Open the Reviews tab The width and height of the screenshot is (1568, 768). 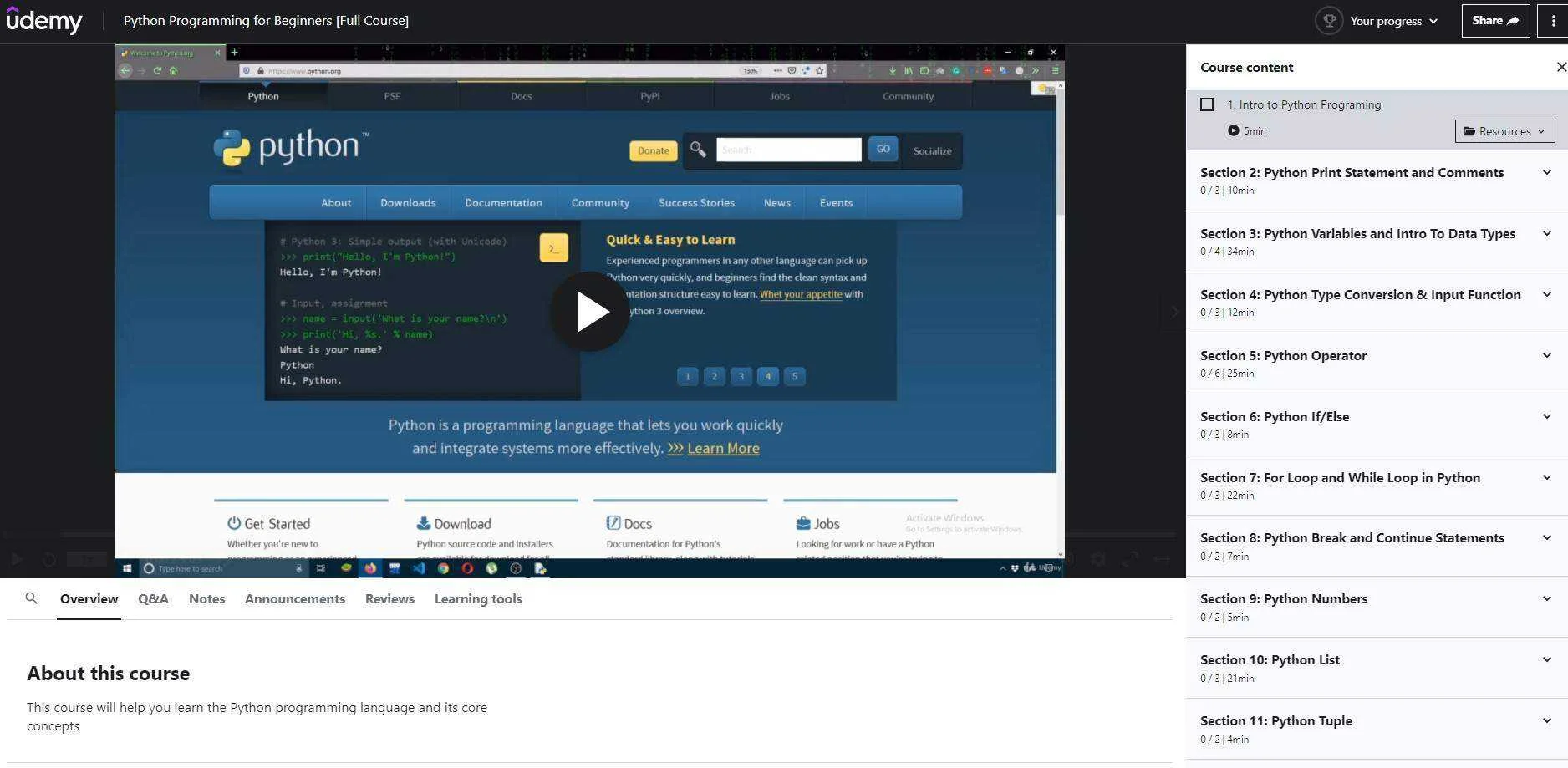[x=389, y=598]
